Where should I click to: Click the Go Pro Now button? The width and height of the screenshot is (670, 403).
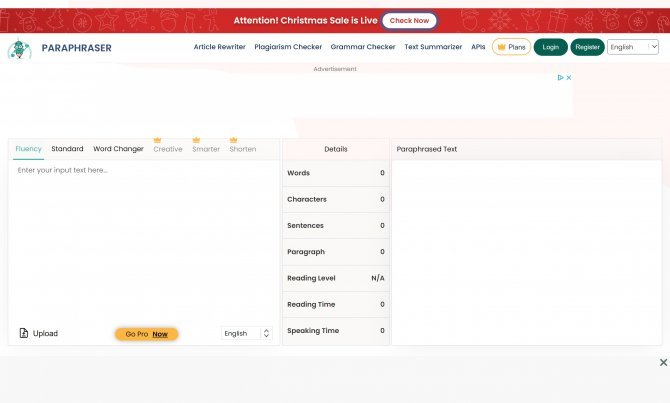point(147,334)
